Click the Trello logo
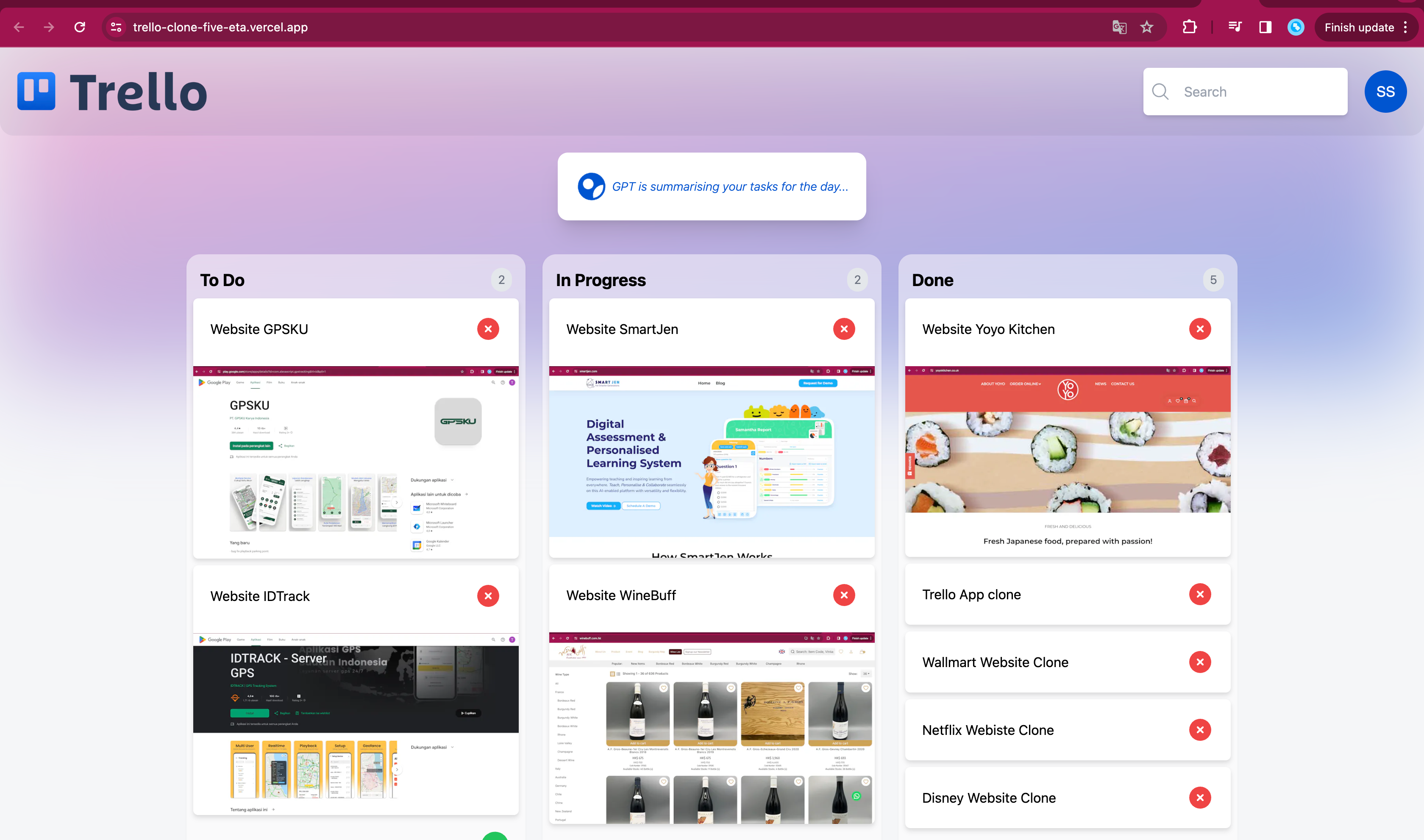 [112, 91]
